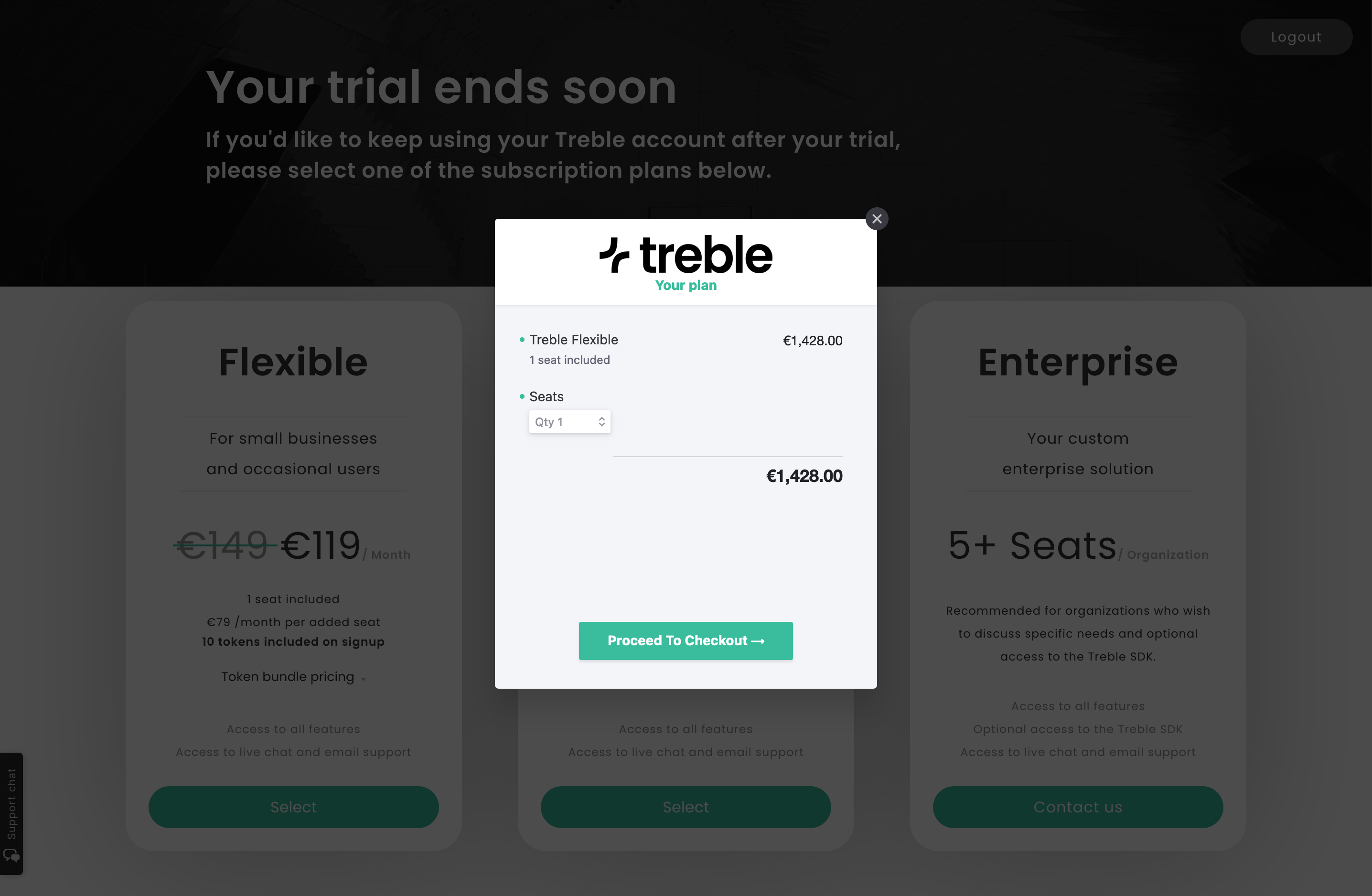1372x896 pixels.
Task: Proceed To Checkout with current plan
Action: (686, 640)
